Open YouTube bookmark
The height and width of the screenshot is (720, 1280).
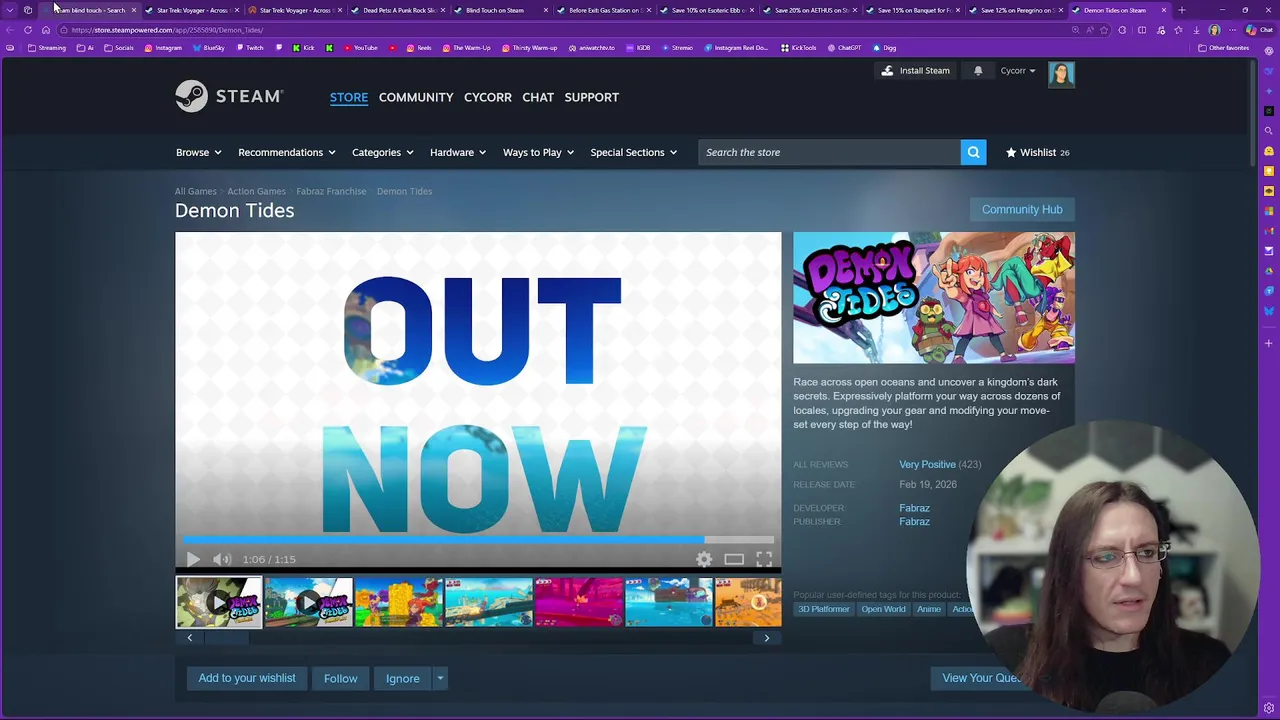click(359, 48)
